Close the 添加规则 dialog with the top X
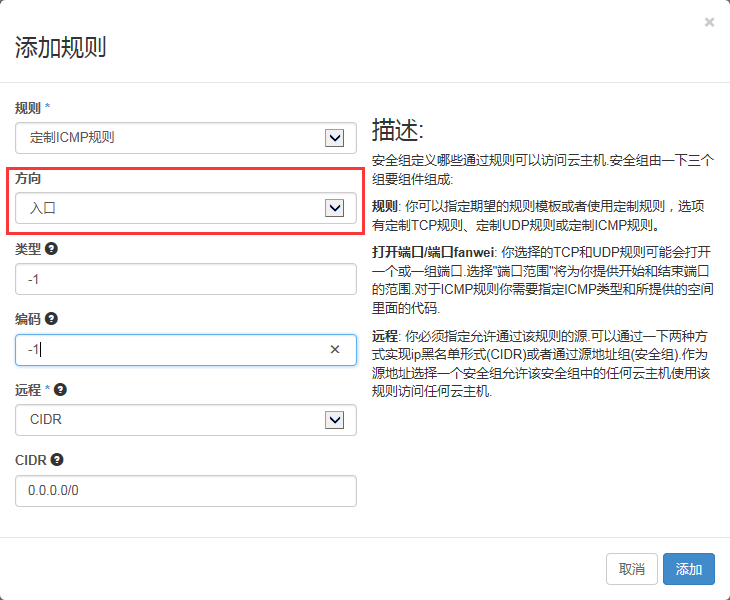 709,22
